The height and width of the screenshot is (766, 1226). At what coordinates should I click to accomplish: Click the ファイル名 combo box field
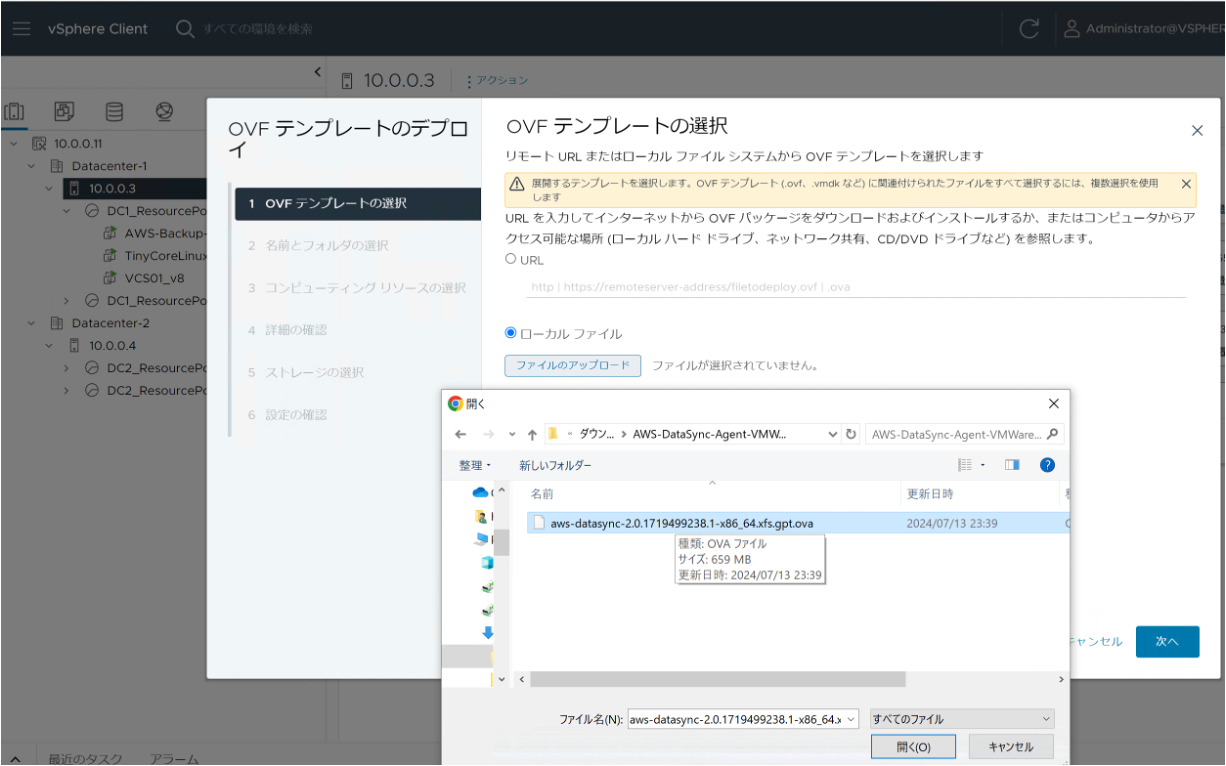(742, 719)
